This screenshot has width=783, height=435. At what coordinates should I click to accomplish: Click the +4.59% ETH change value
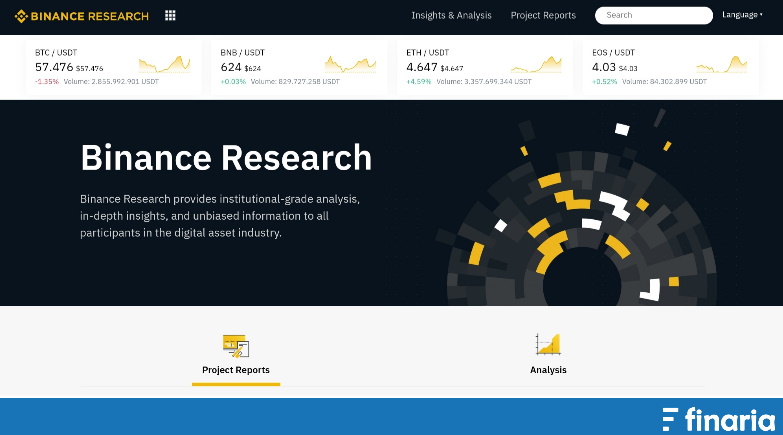click(418, 81)
